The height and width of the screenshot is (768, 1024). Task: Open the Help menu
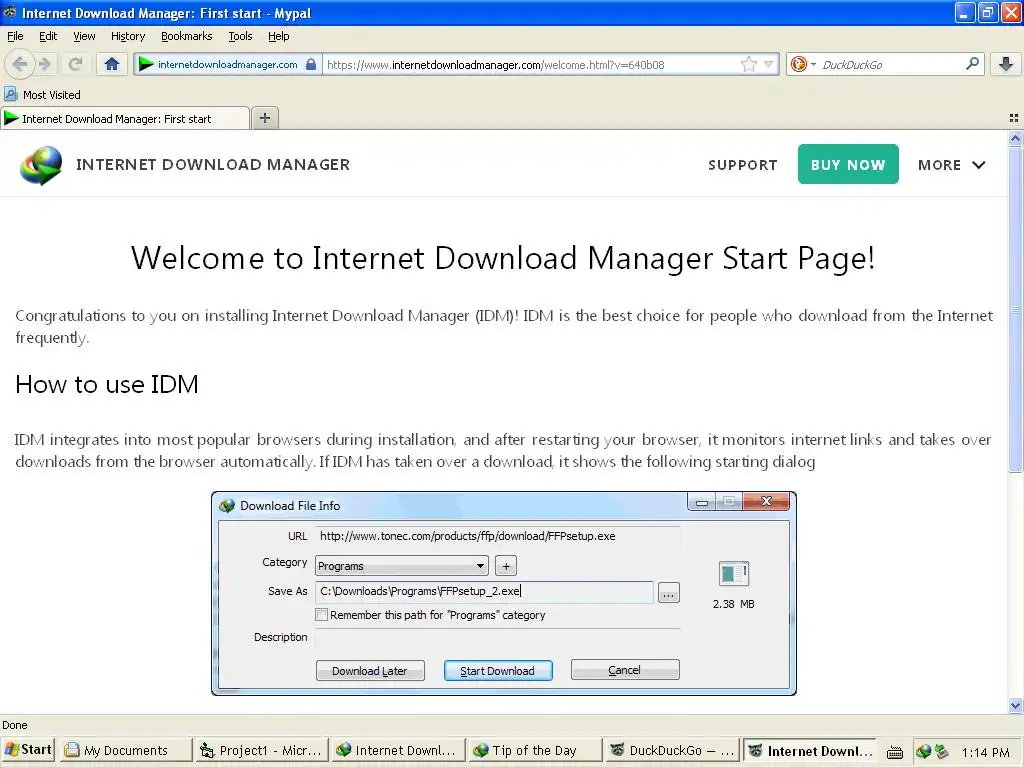[x=279, y=36]
